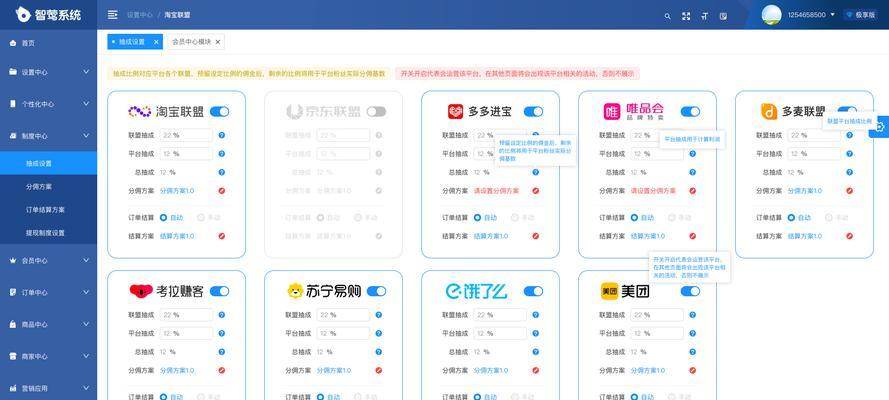Expand 商品中心 in sidebar
Viewport: 889px width, 400px height.
click(x=48, y=325)
